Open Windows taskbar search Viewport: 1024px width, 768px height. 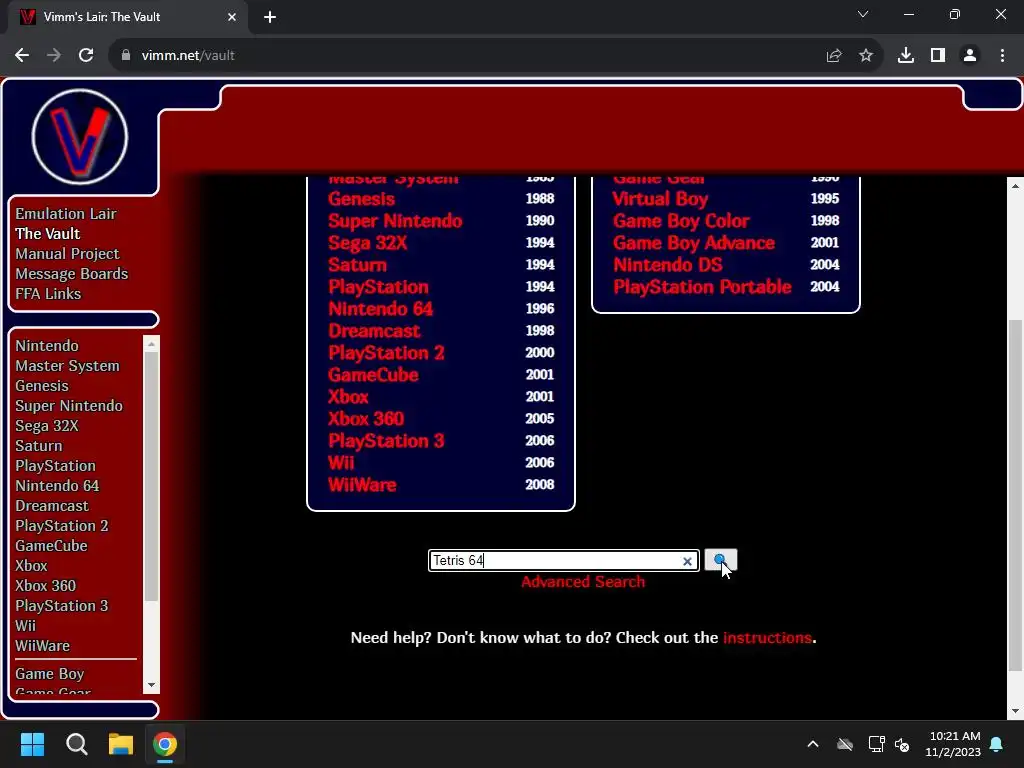coord(76,744)
